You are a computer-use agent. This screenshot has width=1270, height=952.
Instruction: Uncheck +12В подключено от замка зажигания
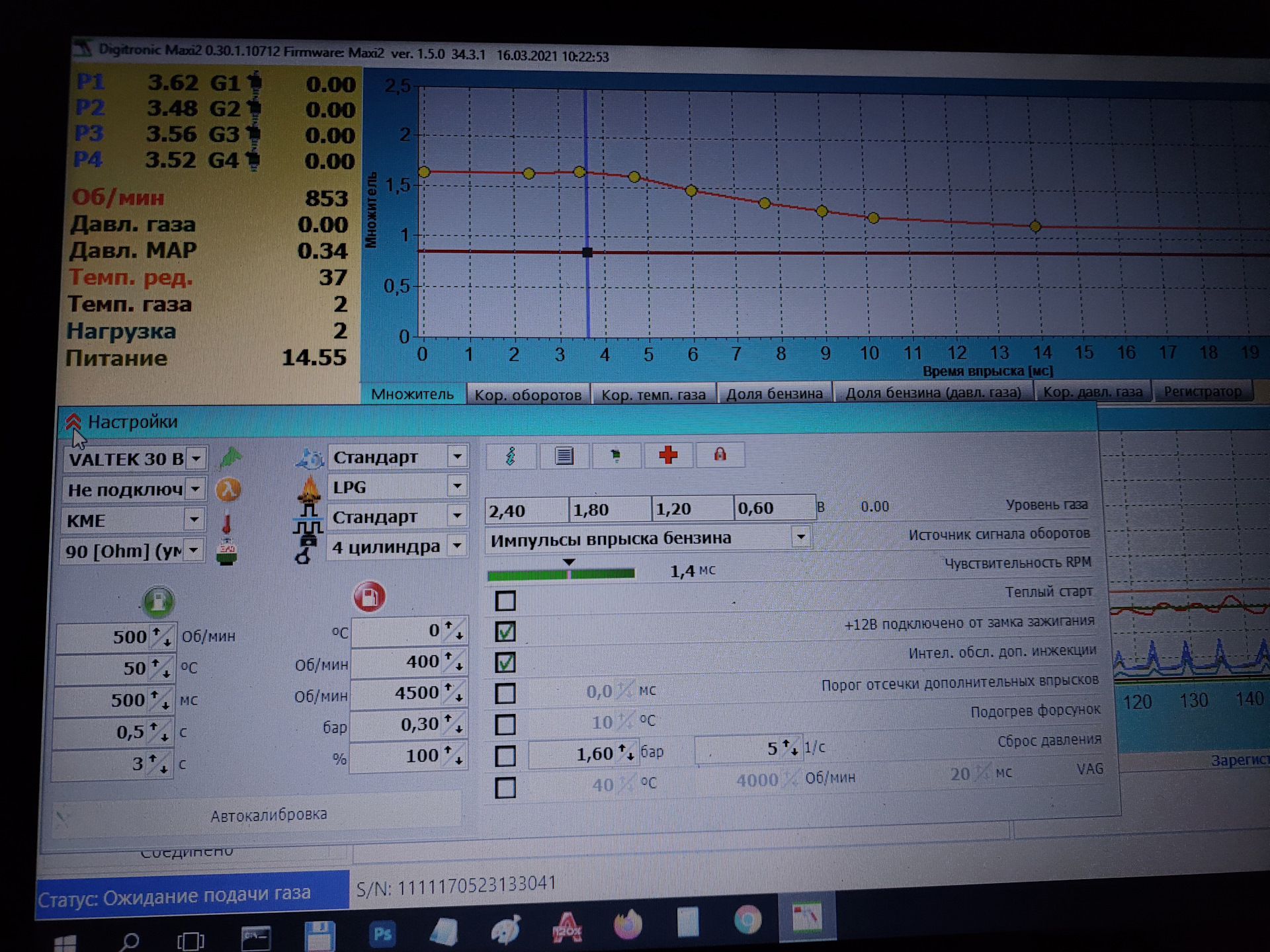tap(505, 632)
